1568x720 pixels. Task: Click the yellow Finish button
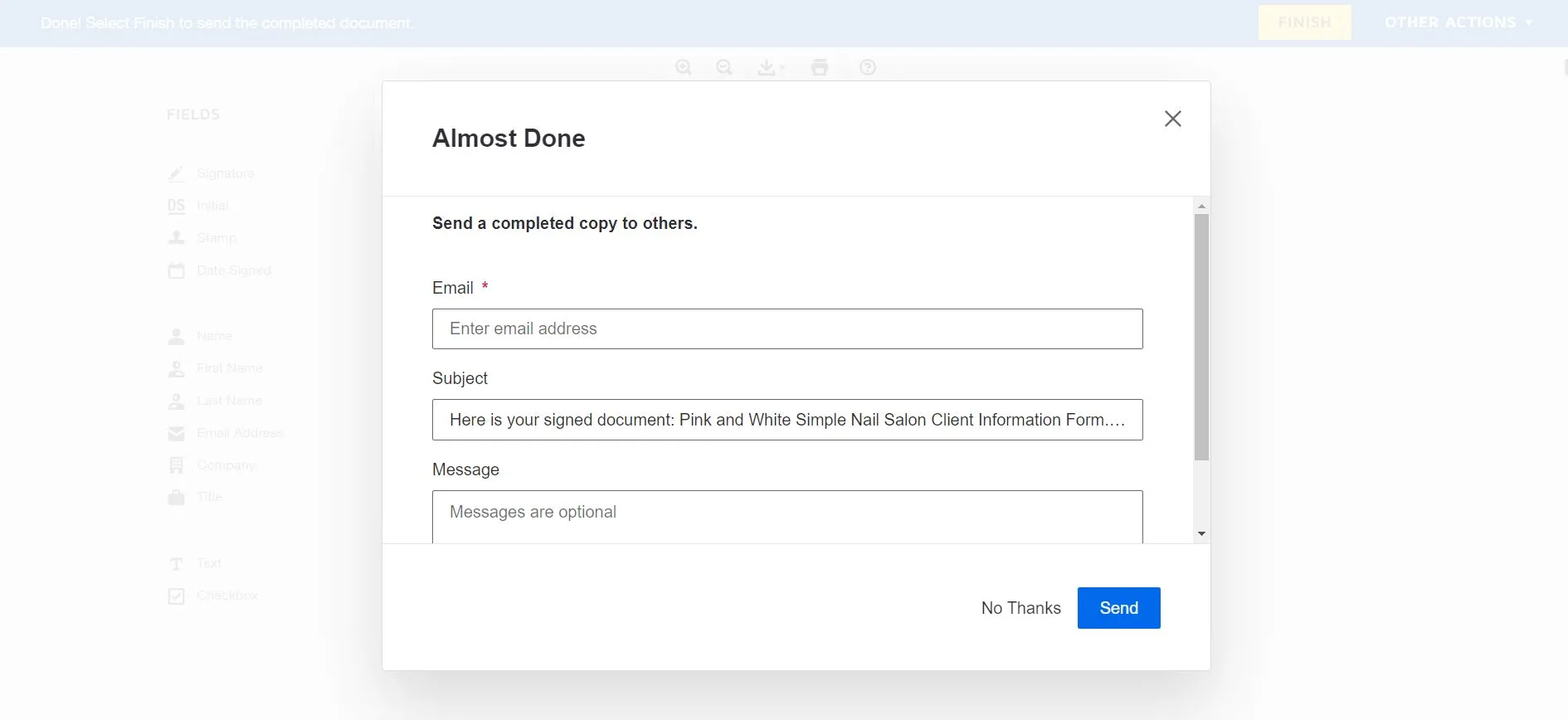point(1304,22)
